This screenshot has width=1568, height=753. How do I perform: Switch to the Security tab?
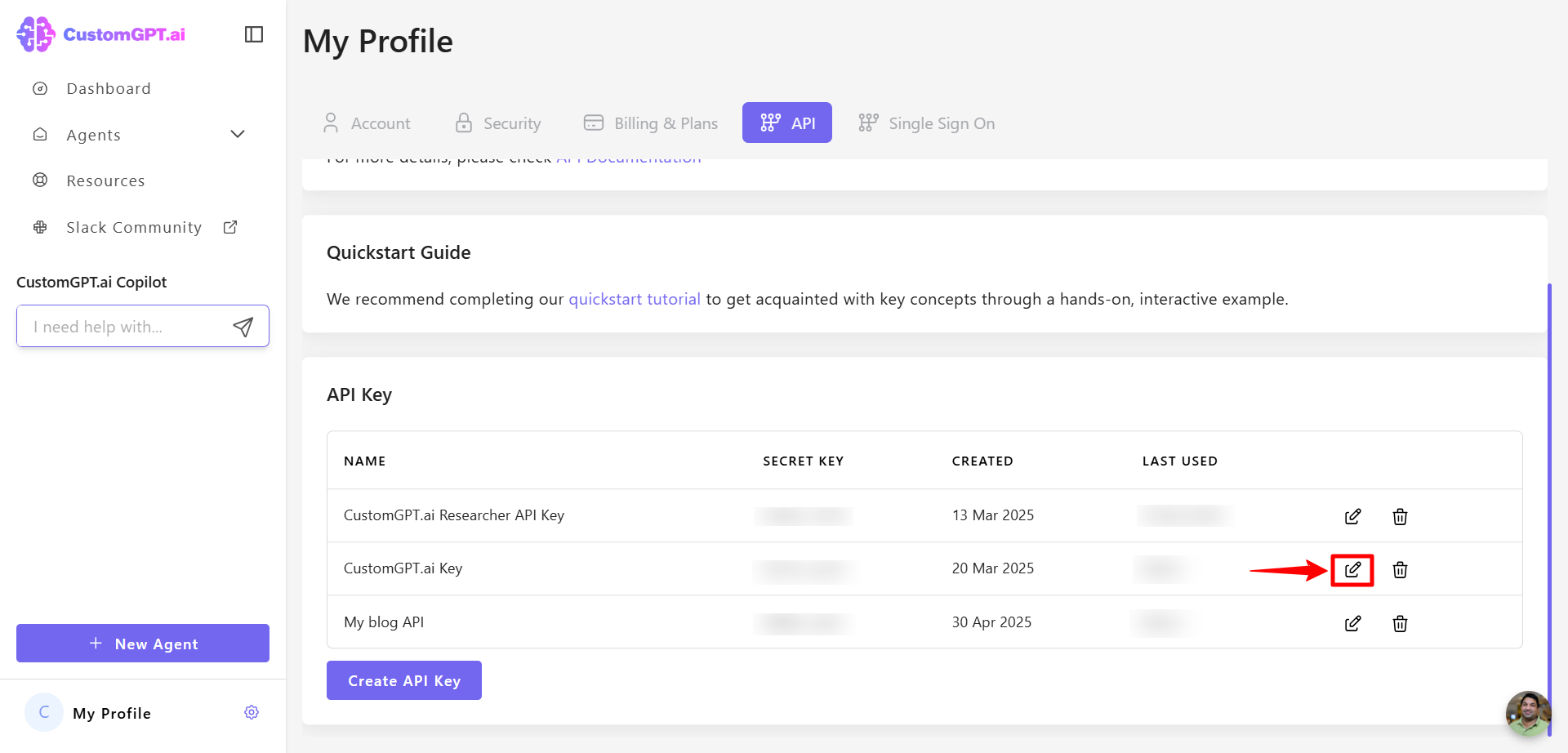point(498,123)
